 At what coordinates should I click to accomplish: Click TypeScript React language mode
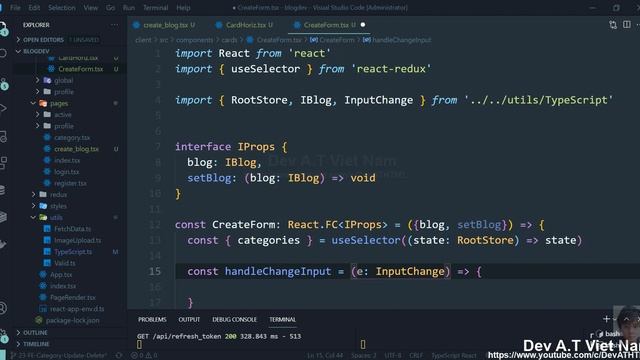453,356
